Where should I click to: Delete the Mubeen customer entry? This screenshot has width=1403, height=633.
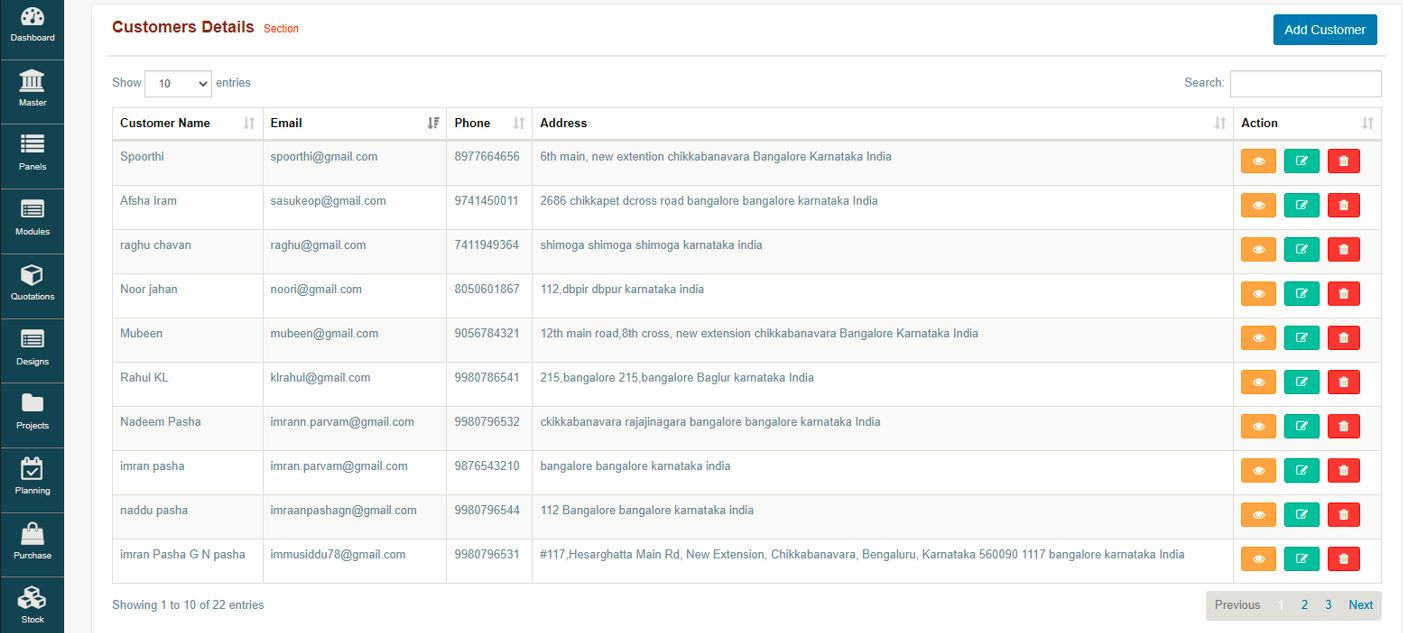pos(1343,337)
